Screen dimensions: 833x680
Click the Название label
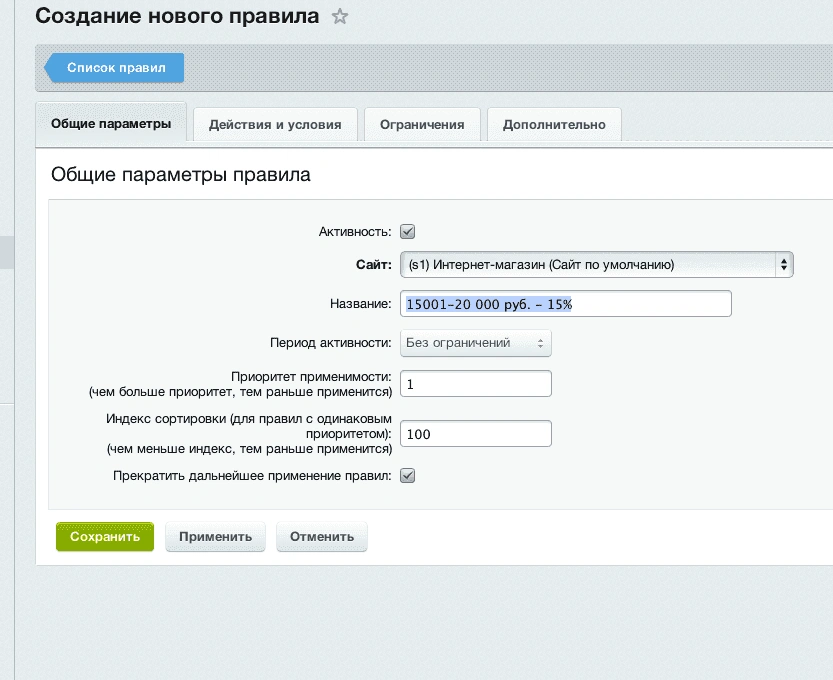pyautogui.click(x=360, y=304)
